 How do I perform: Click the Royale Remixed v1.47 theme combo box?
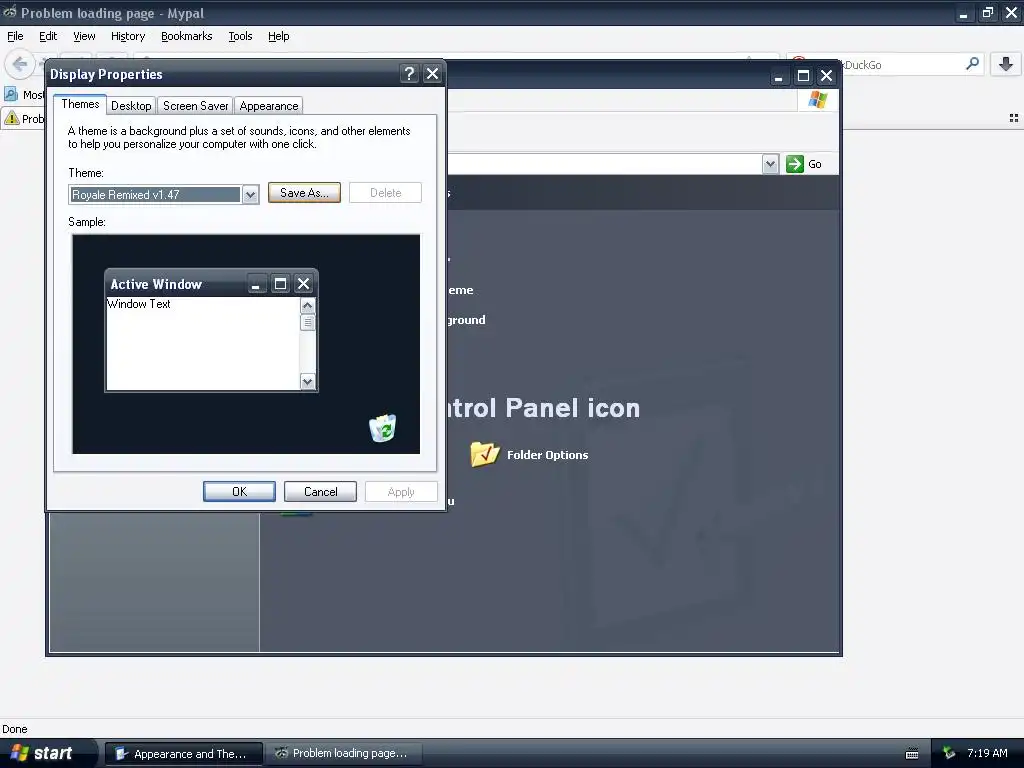click(x=163, y=195)
